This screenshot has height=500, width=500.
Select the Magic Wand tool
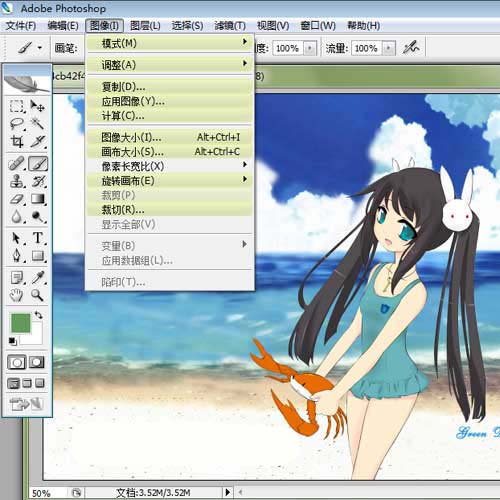click(38, 124)
